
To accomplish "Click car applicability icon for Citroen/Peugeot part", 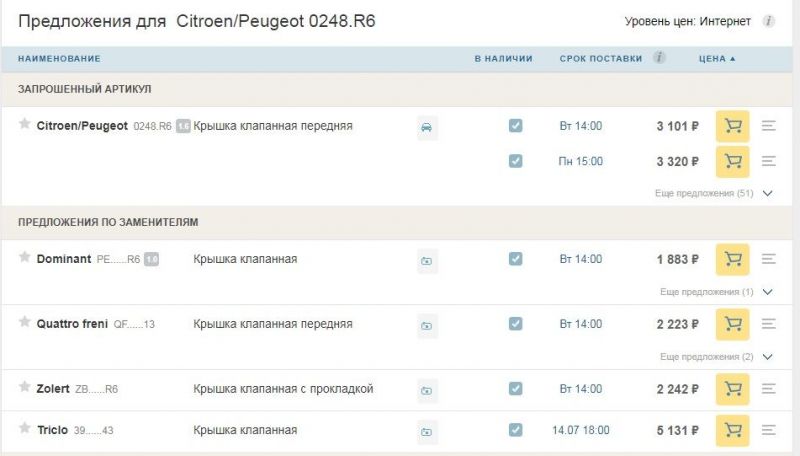I will tap(427, 127).
